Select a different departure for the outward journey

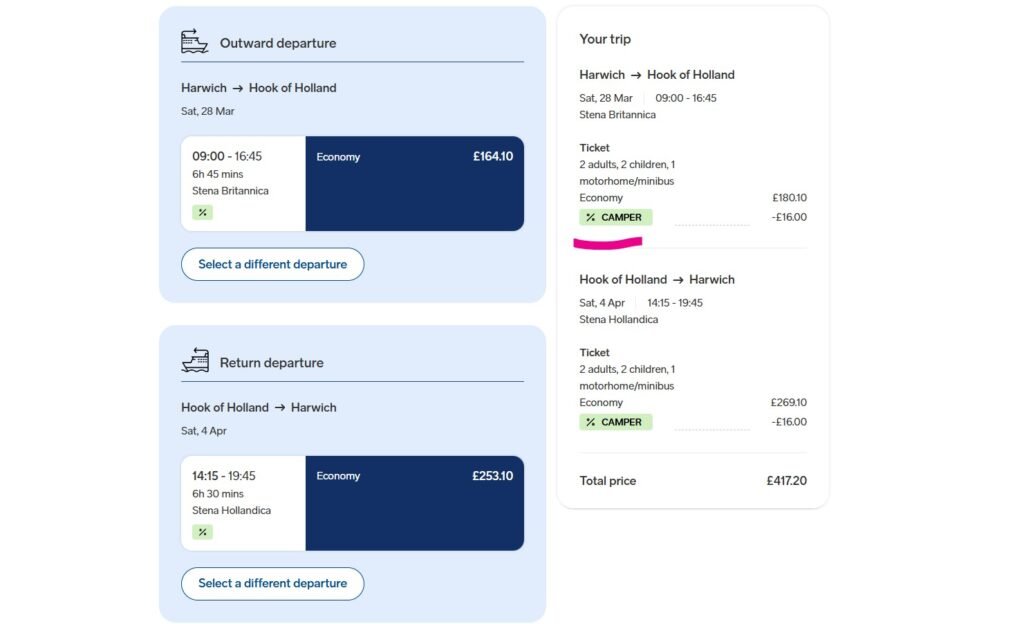click(272, 264)
